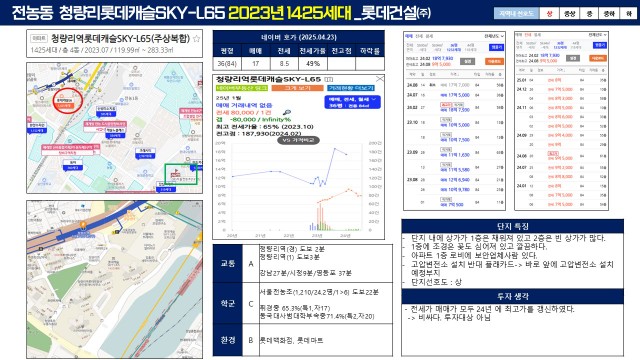Click the 24.07 매매 17억 5,000 row
Screen dimensions: 640x360
tap(454, 95)
